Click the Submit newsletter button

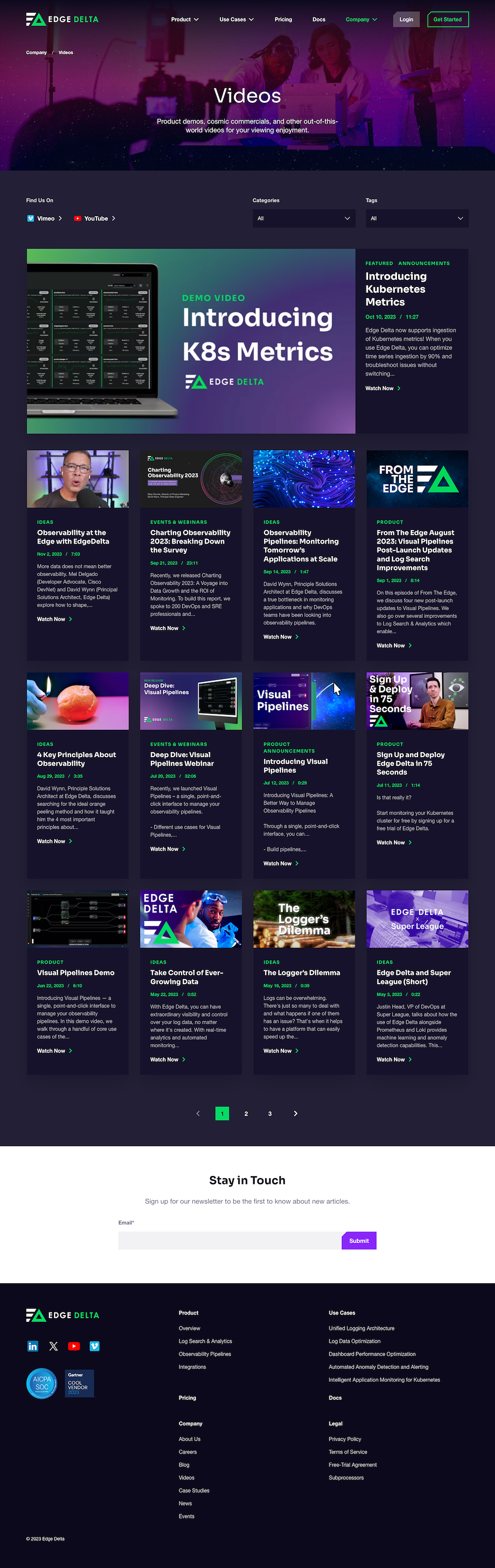click(359, 1241)
